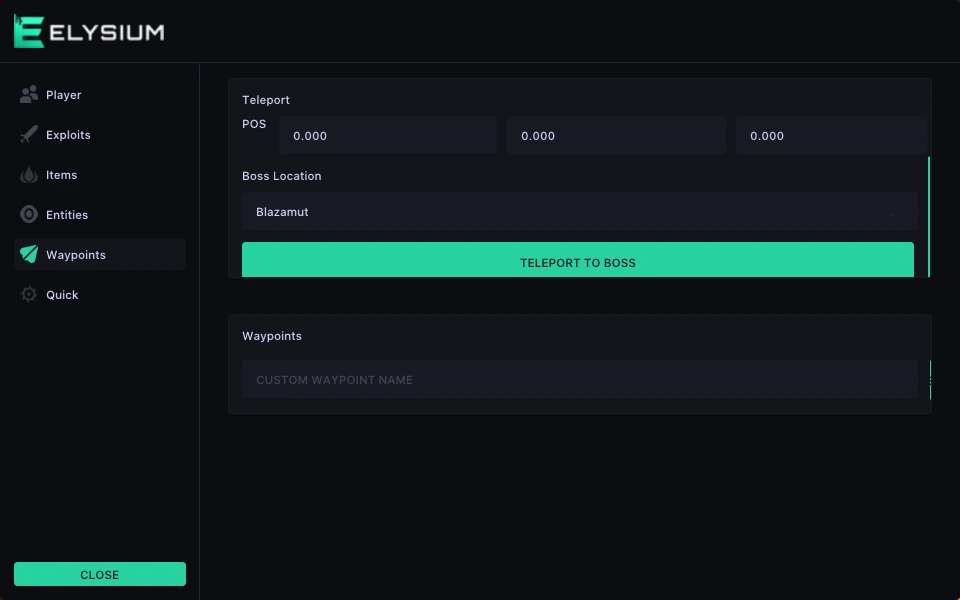Screen dimensions: 960x600
Task: Go to the Items section
Action: (x=100, y=175)
